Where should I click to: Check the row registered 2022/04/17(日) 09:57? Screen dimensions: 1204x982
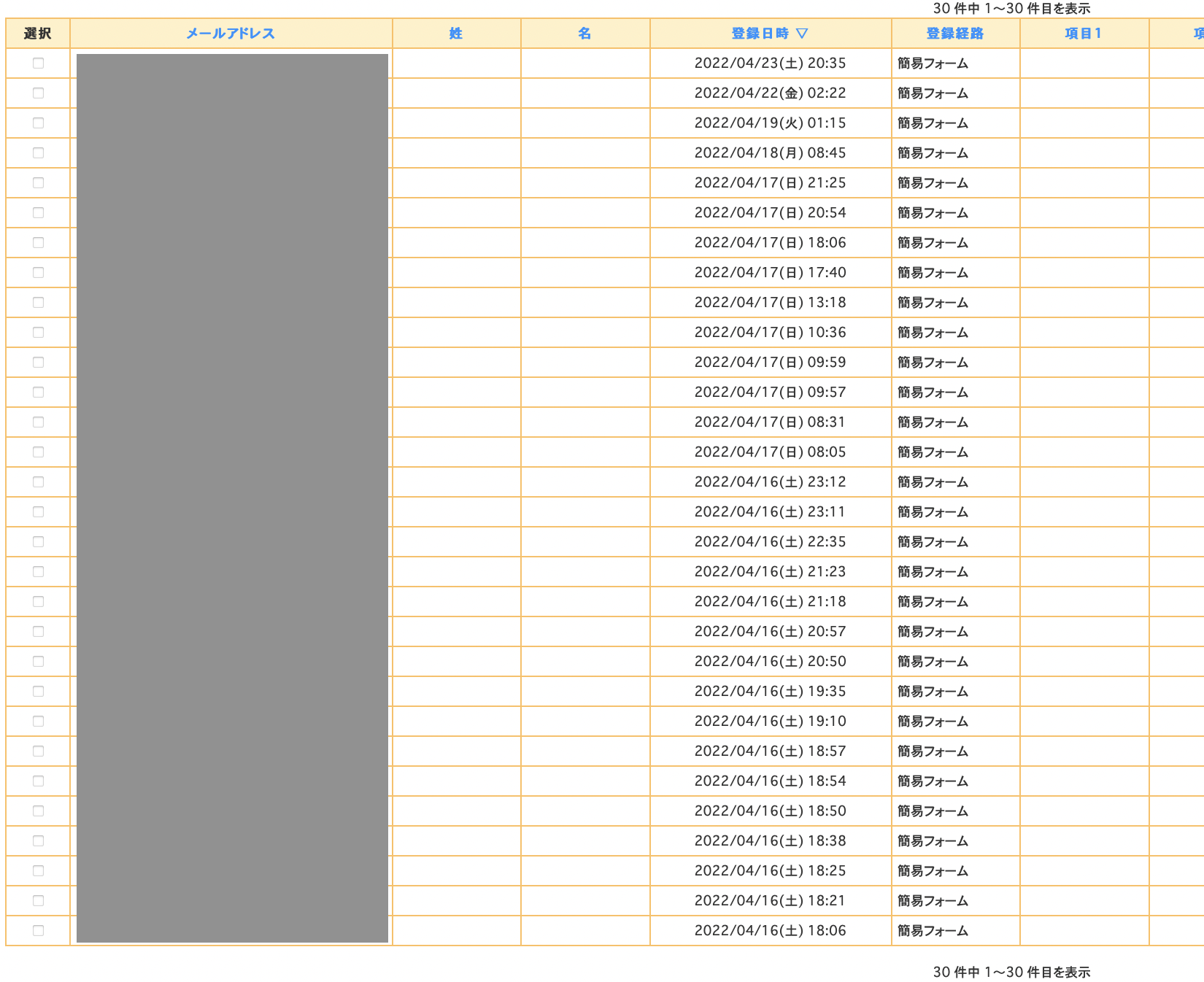pos(39,393)
